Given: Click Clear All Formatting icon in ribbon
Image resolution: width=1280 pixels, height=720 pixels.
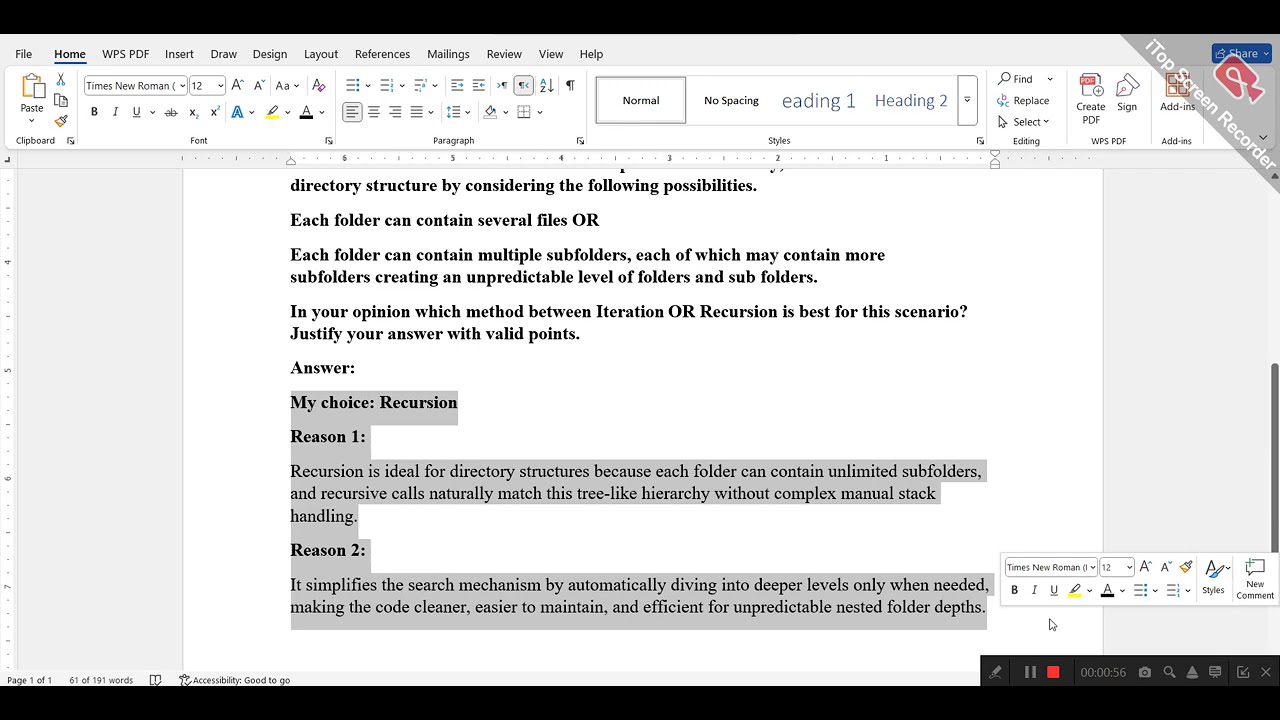Looking at the screenshot, I should tap(319, 86).
